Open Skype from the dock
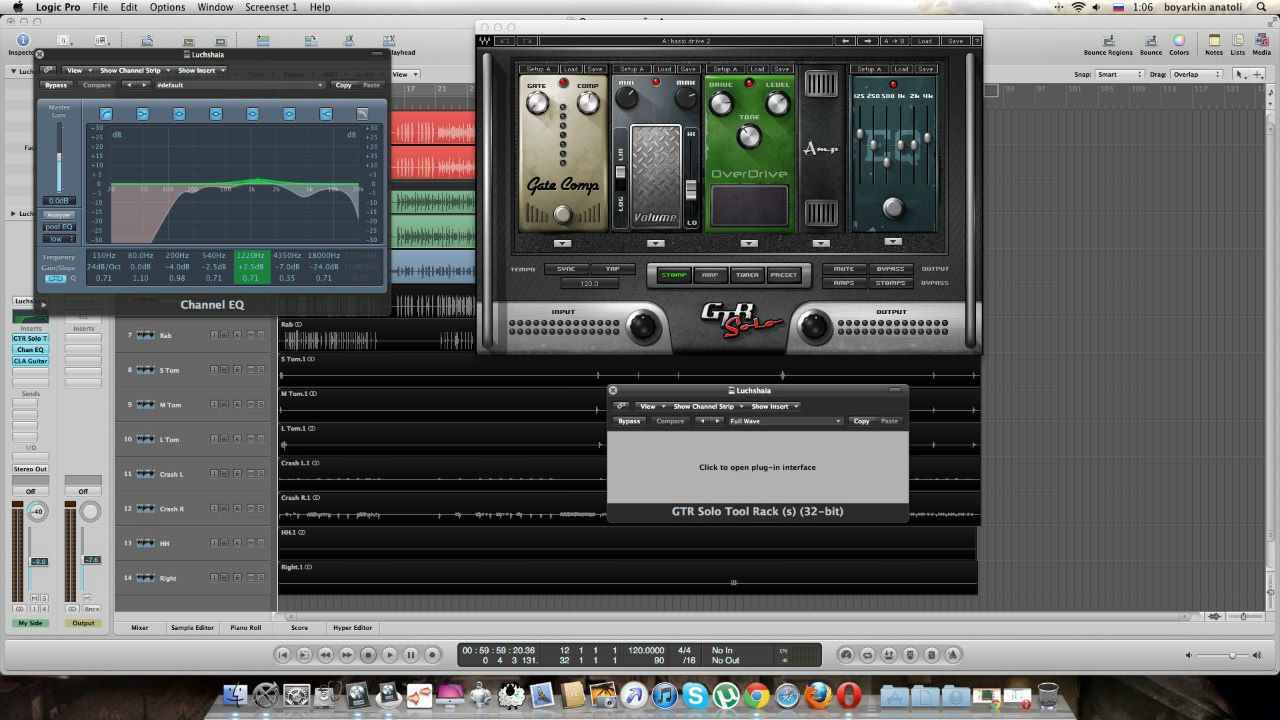The width and height of the screenshot is (1280, 720). 697,695
